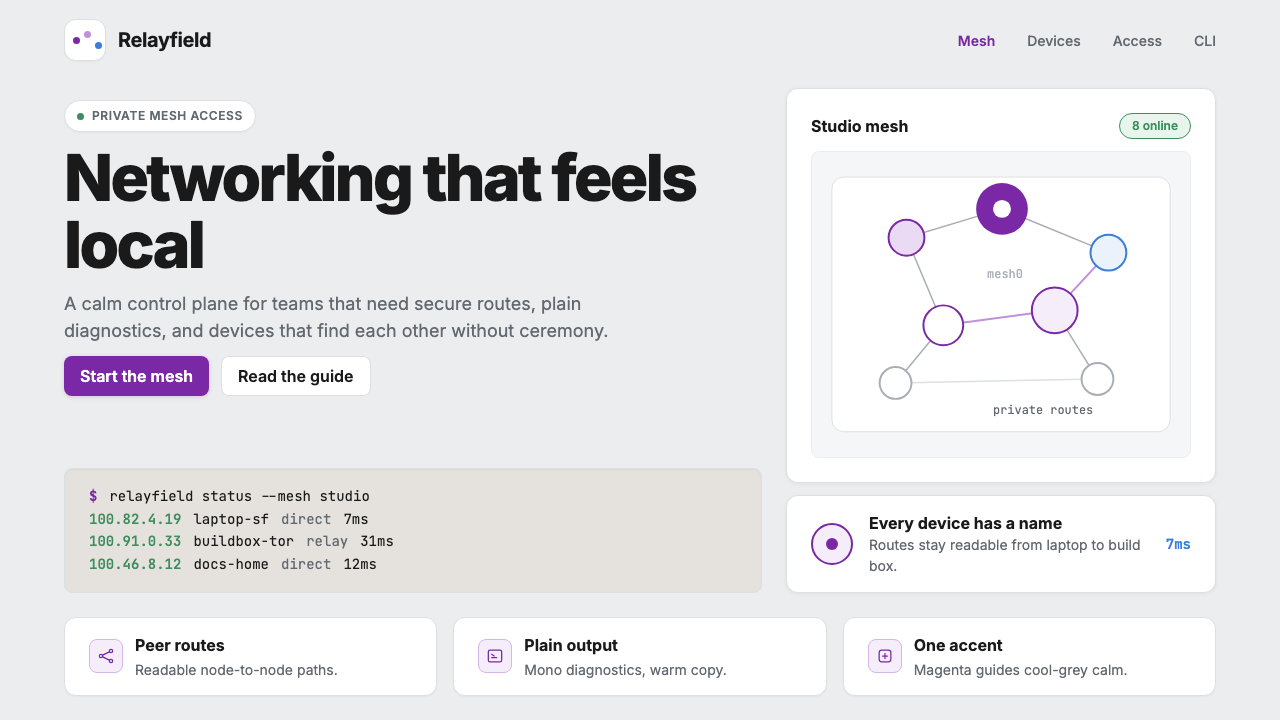
Task: Select the filled purple hub node in mesh diagram
Action: click(x=1002, y=209)
